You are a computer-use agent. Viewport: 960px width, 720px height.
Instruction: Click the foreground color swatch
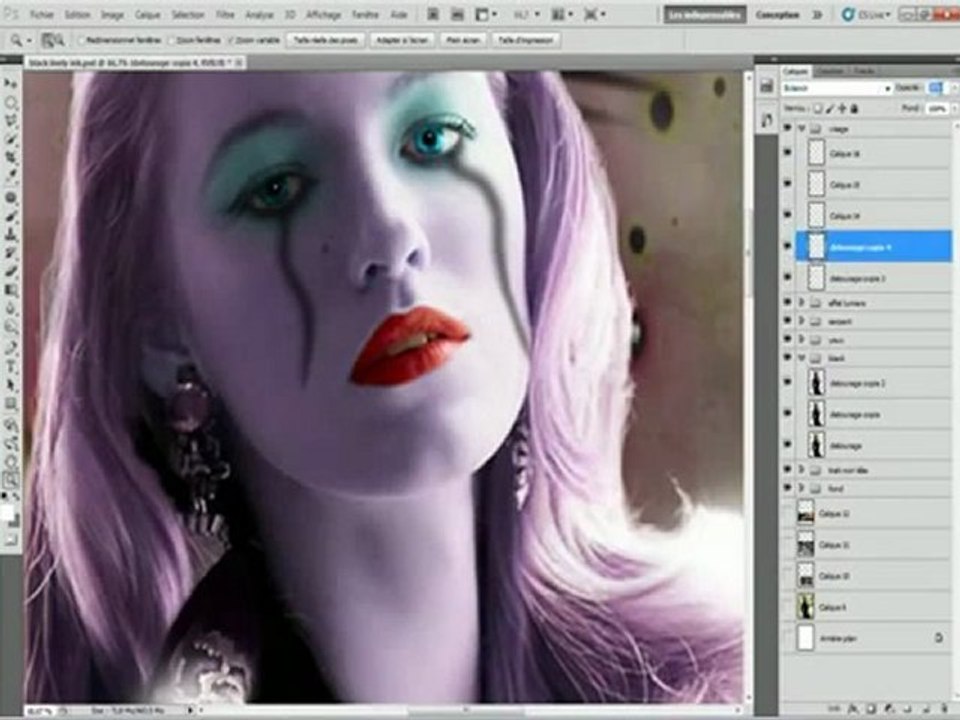(x=7, y=514)
